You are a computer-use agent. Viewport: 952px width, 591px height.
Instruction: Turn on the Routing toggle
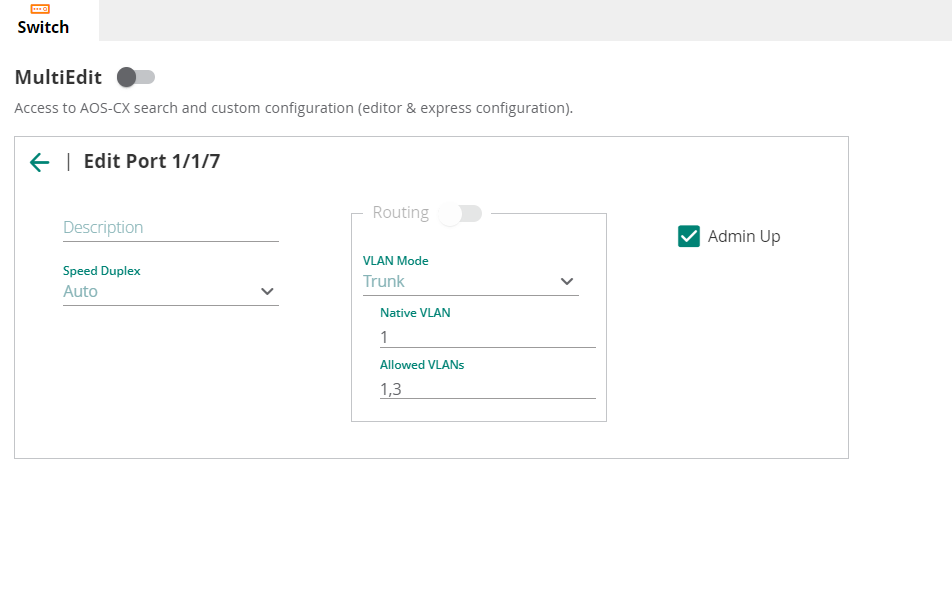pyautogui.click(x=460, y=213)
